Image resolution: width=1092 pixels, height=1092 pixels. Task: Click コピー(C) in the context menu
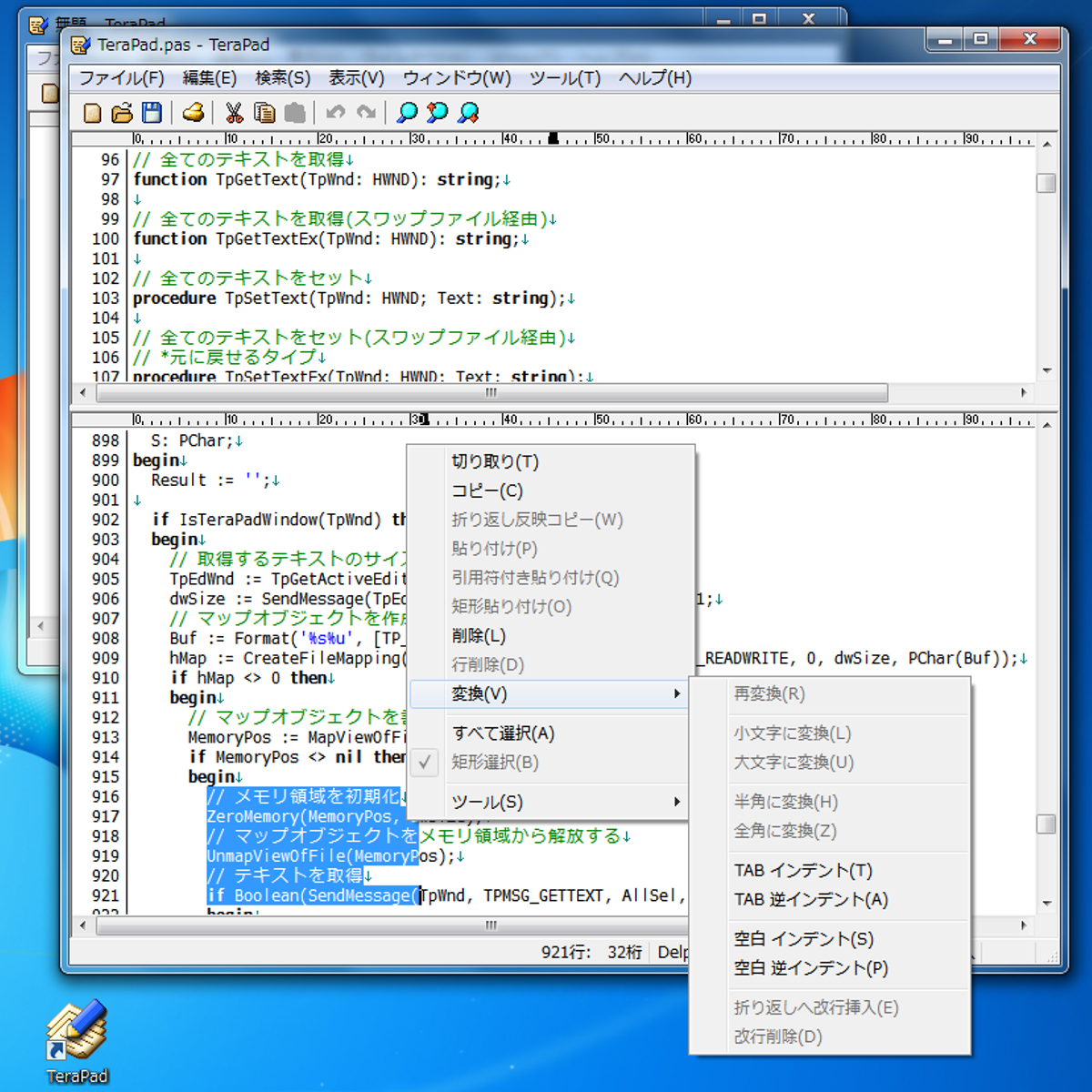488,490
